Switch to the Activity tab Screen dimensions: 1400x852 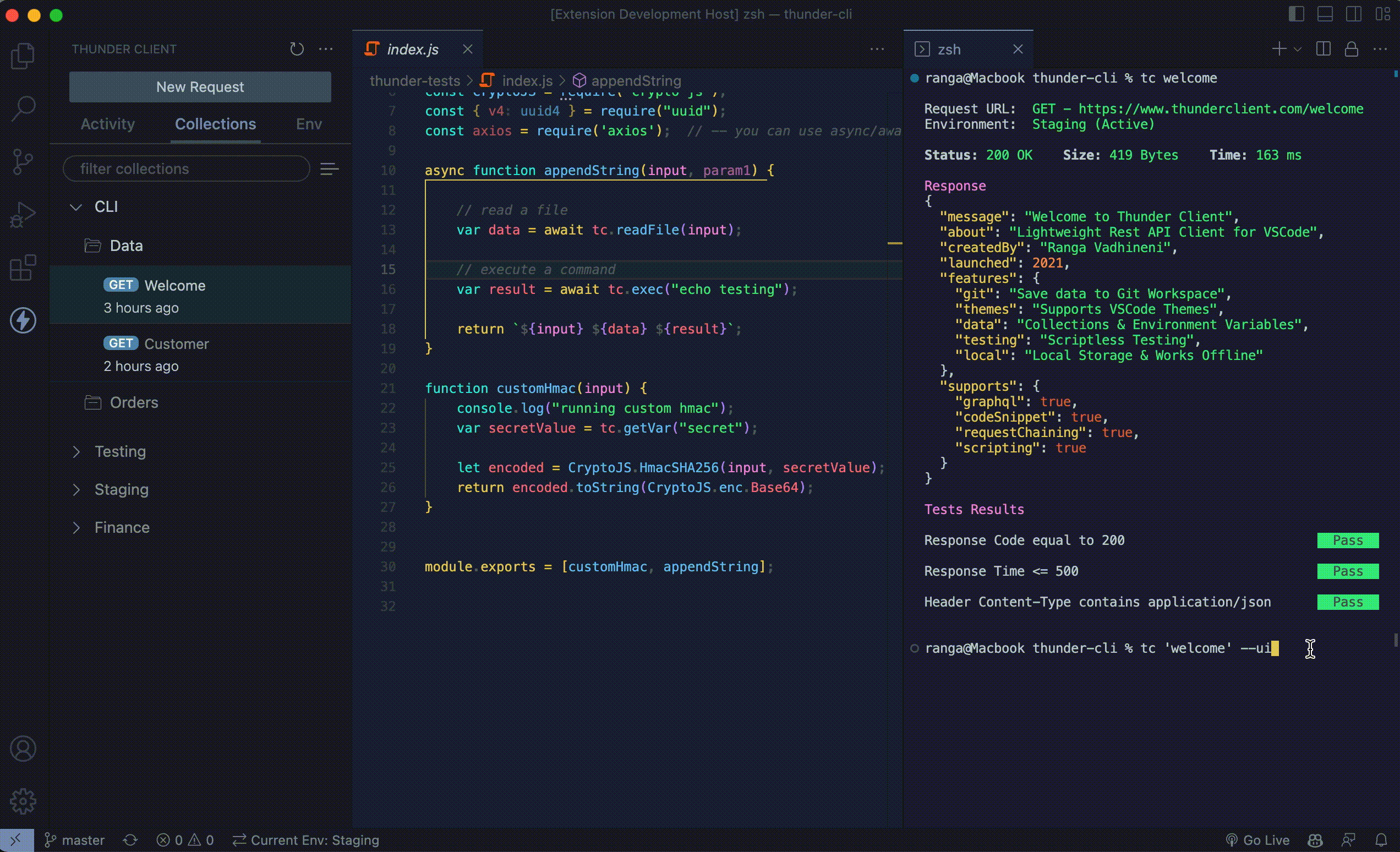click(107, 124)
